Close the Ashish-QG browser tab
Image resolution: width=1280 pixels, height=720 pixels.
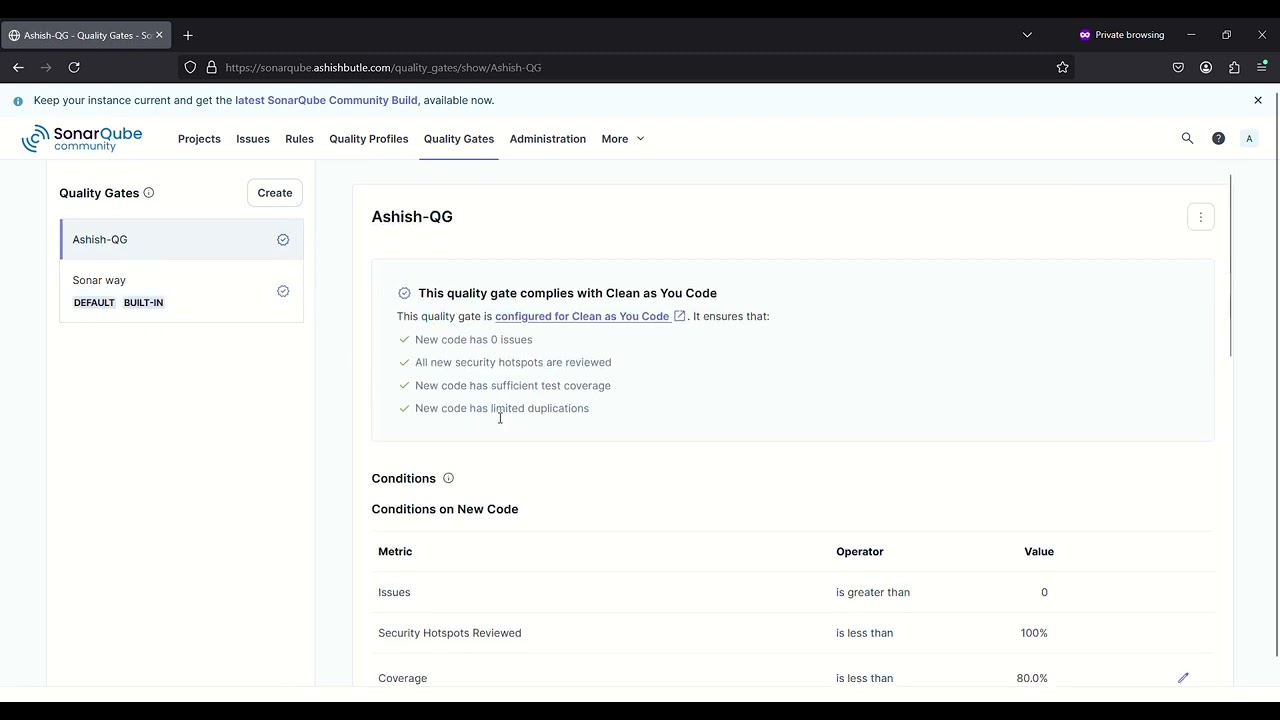[158, 35]
